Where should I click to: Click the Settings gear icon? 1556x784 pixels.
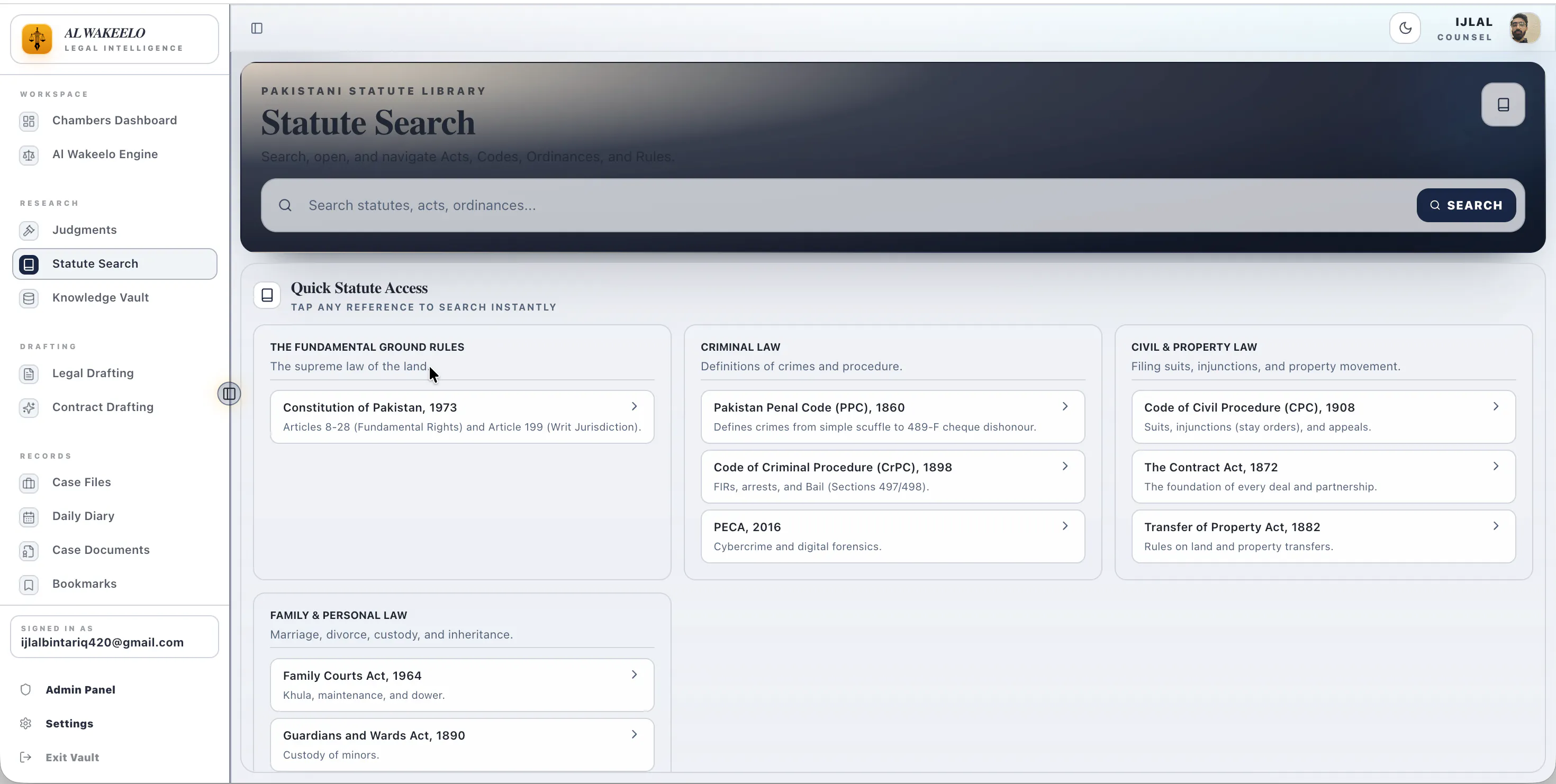click(x=25, y=724)
